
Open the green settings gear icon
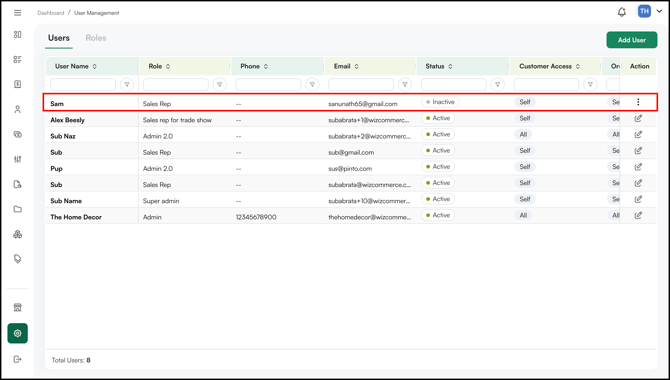coord(18,333)
